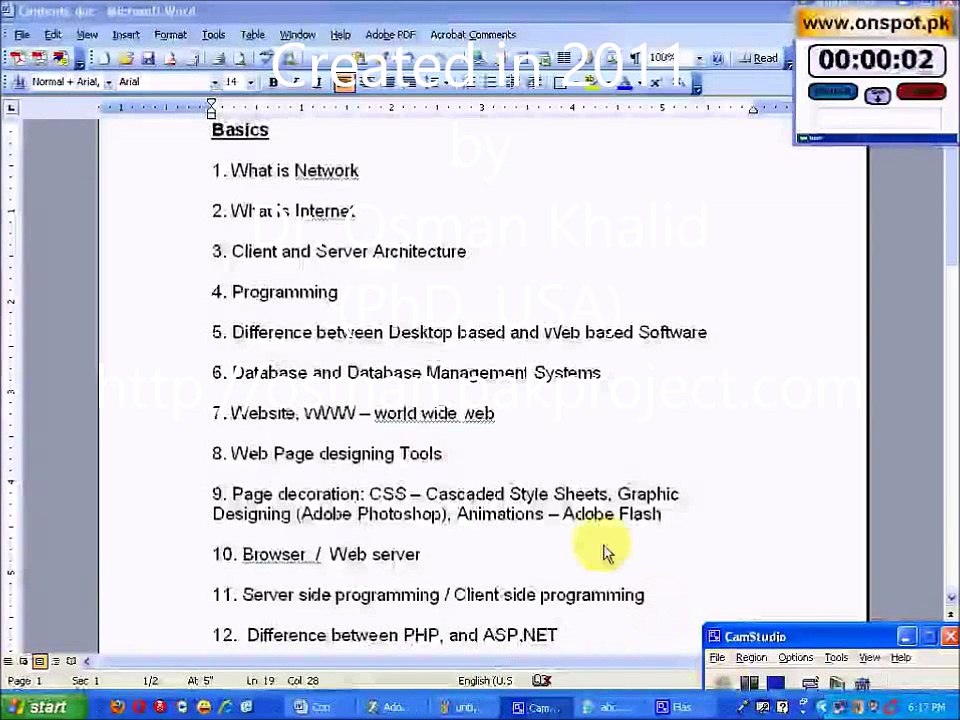Click the blue button on timer widget
960x720 pixels.
[x=833, y=92]
